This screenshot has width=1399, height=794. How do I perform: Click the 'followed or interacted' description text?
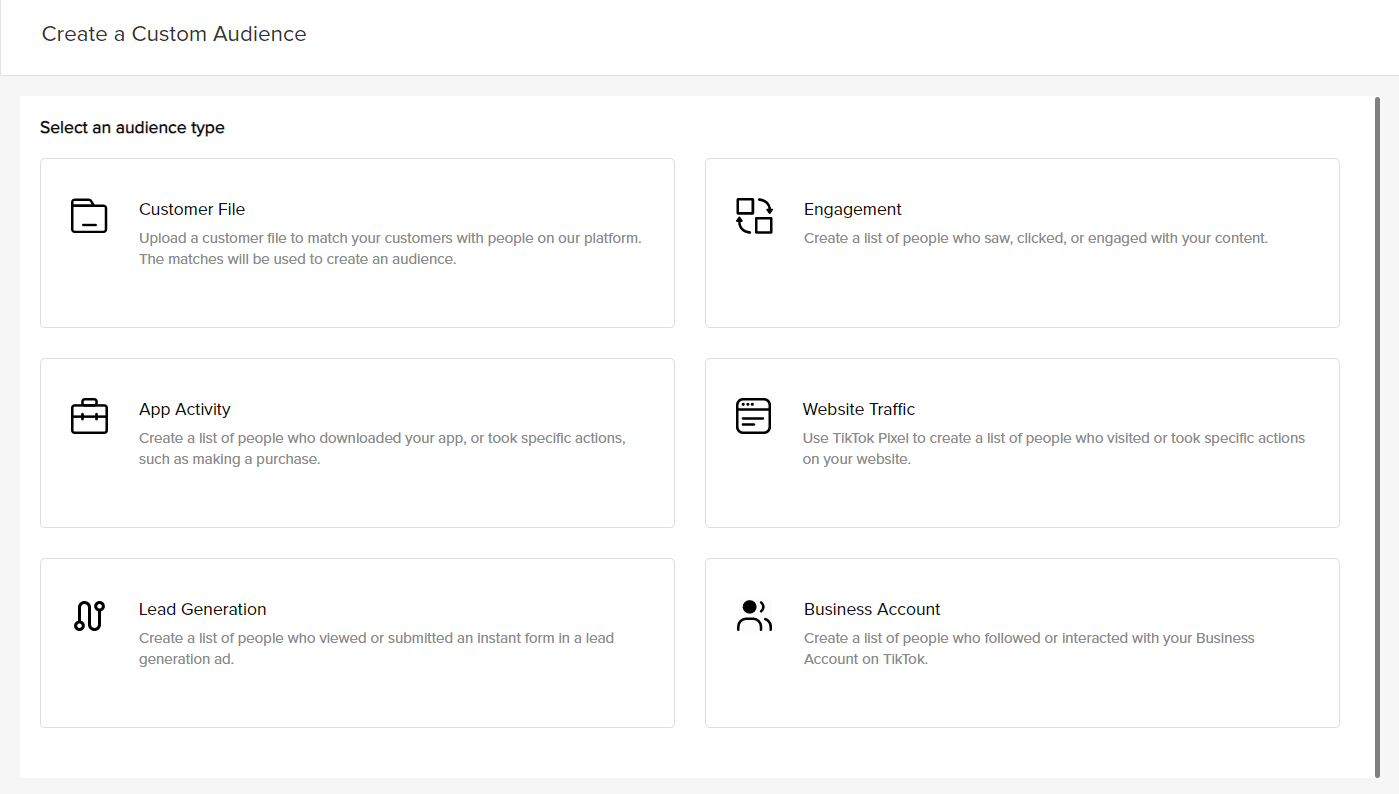pyautogui.click(x=1029, y=649)
